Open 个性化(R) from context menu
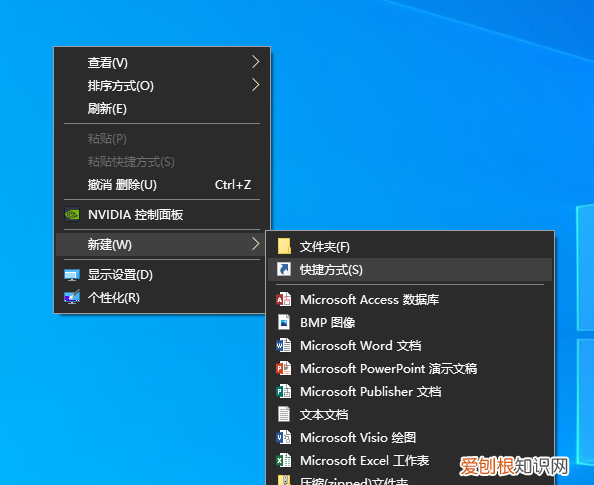Viewport: 594px width, 485px height. [x=161, y=297]
